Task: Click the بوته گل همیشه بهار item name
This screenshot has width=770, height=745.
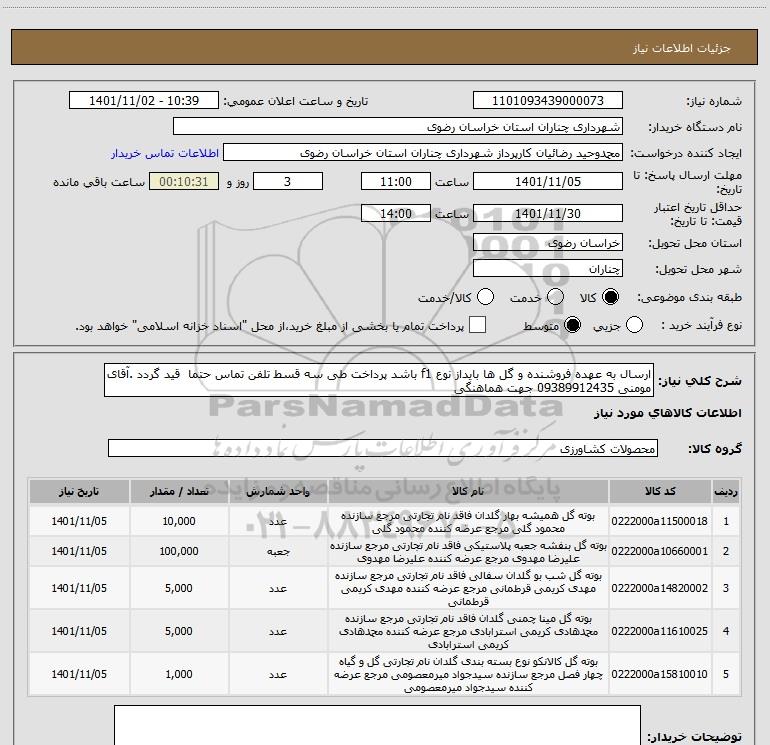Action: [x=468, y=522]
